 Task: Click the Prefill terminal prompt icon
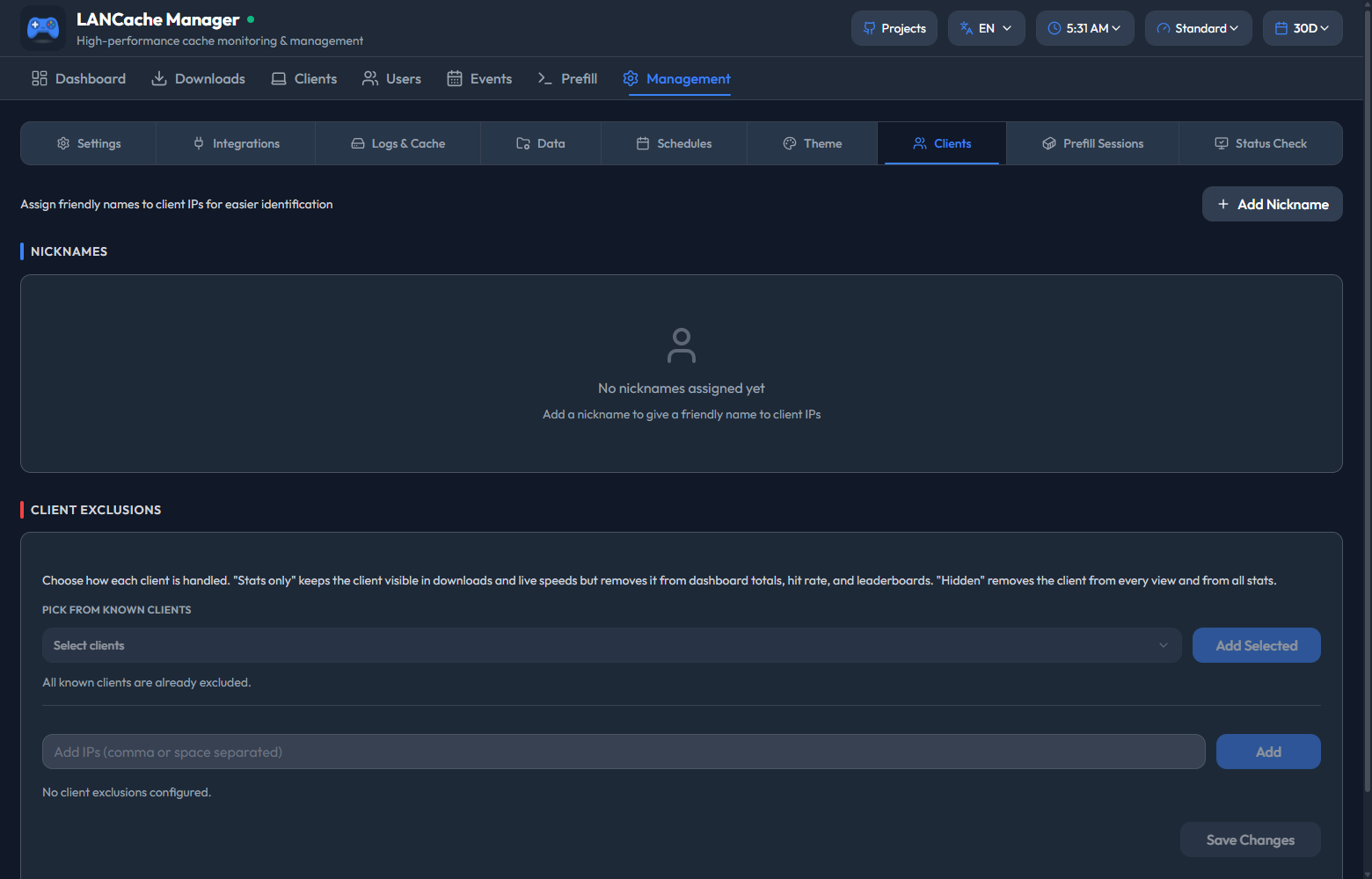click(x=545, y=78)
